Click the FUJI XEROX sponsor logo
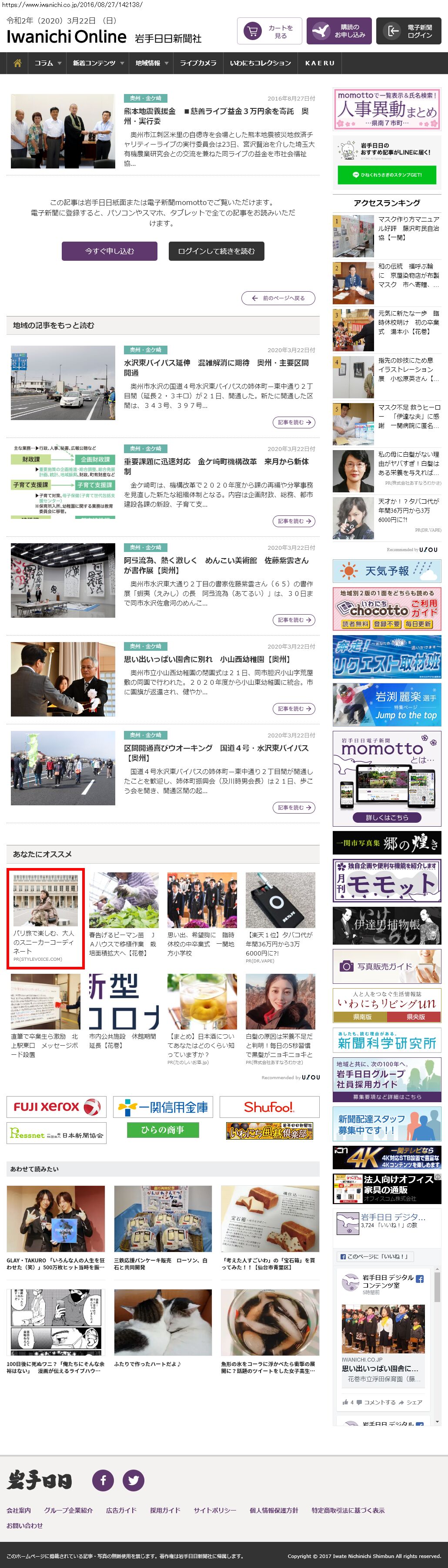The height and width of the screenshot is (1568, 448). [57, 1107]
